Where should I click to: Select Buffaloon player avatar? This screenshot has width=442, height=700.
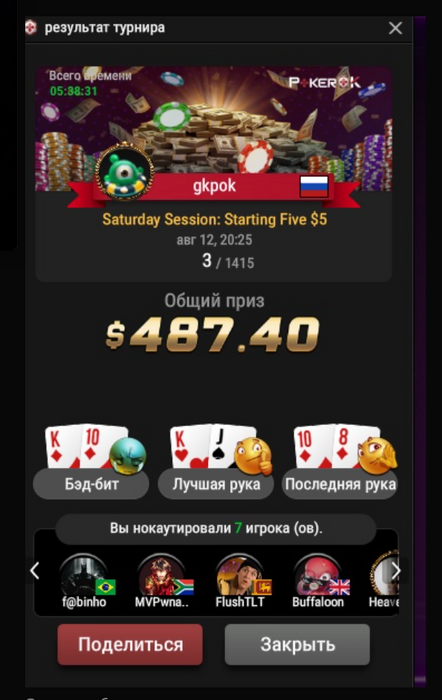point(318,575)
